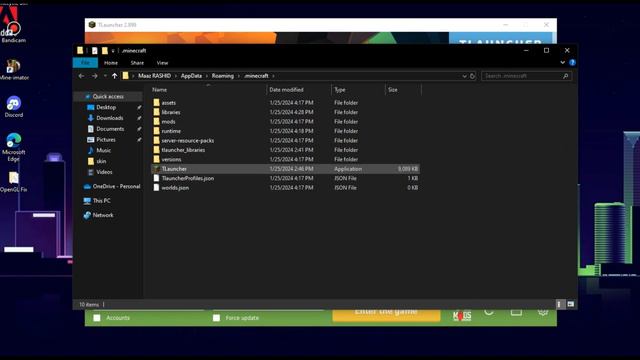Open address bar history dropdown

464,76
